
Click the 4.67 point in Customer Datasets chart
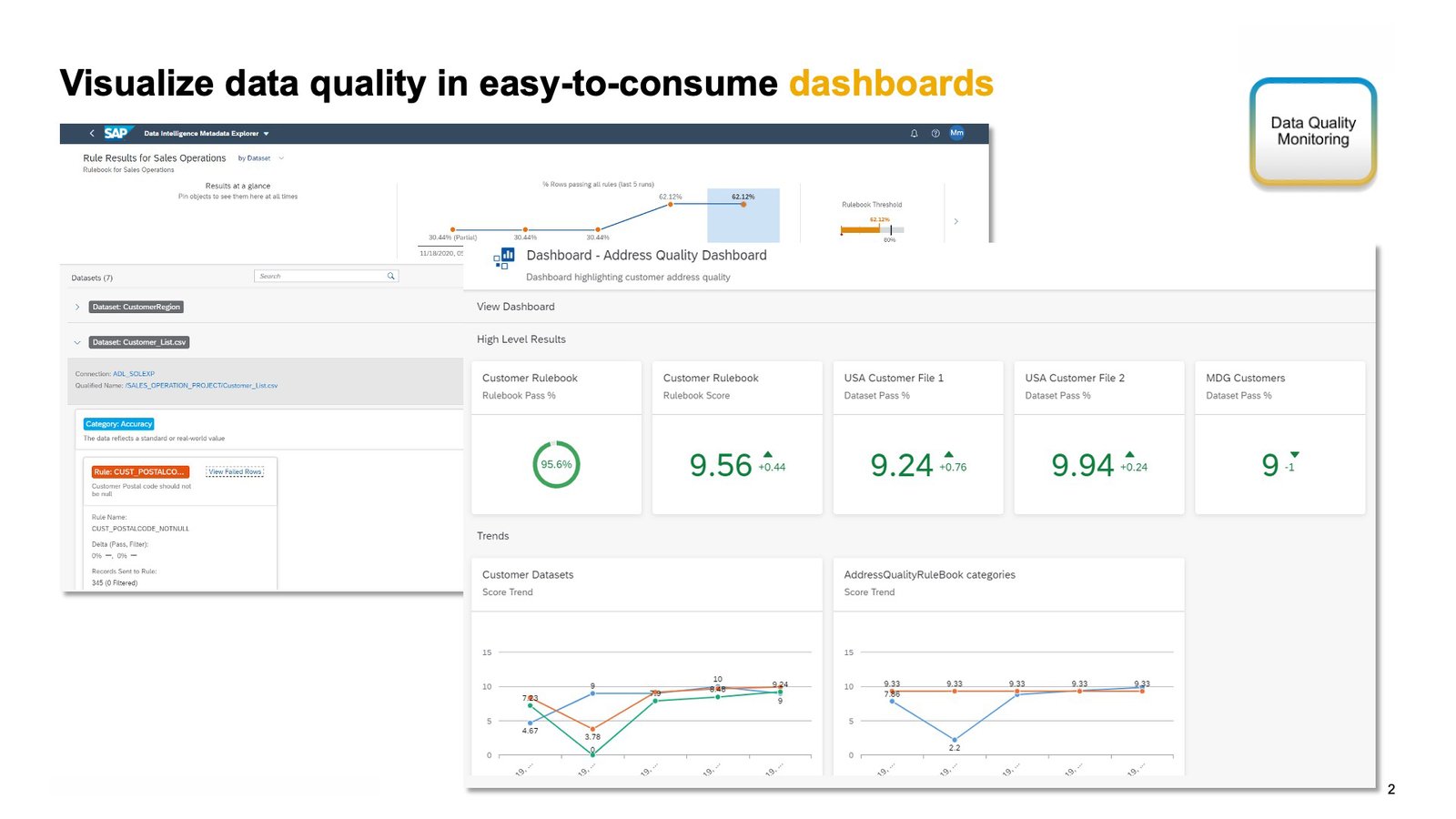click(x=530, y=723)
